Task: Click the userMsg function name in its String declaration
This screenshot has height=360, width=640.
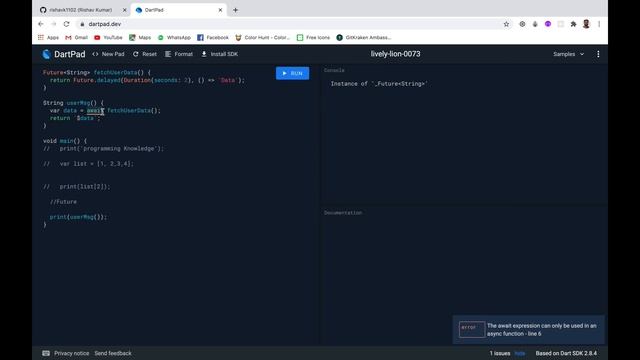Action: [x=78, y=103]
